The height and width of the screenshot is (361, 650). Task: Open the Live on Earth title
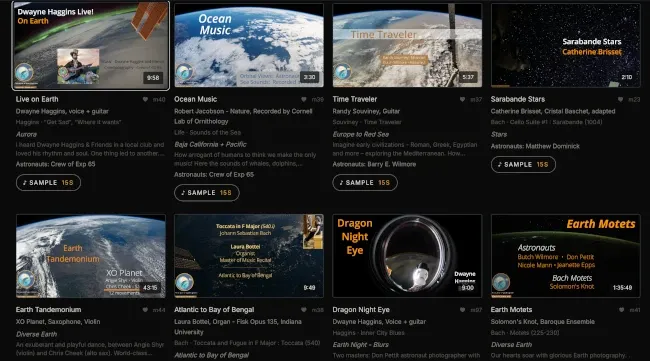coord(37,99)
